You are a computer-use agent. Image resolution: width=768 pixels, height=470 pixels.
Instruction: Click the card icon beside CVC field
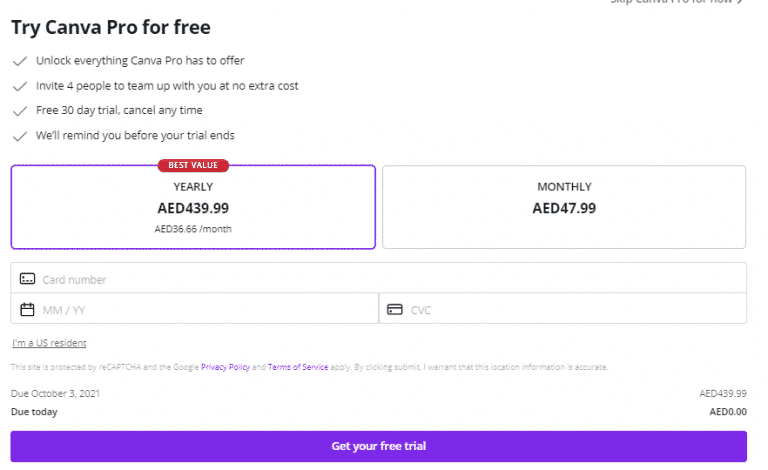tap(395, 310)
